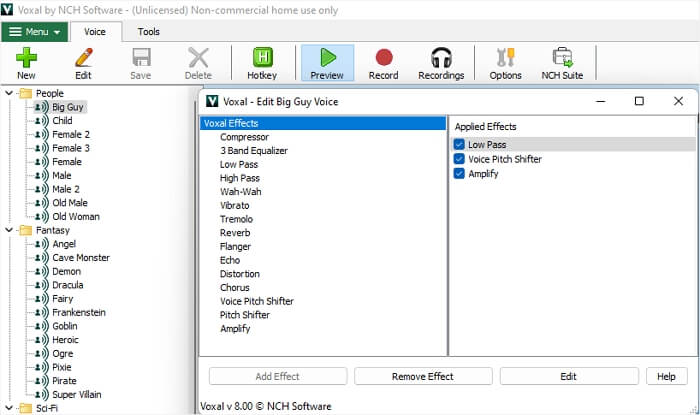
Task: Select High Pass effect
Action: [240, 178]
